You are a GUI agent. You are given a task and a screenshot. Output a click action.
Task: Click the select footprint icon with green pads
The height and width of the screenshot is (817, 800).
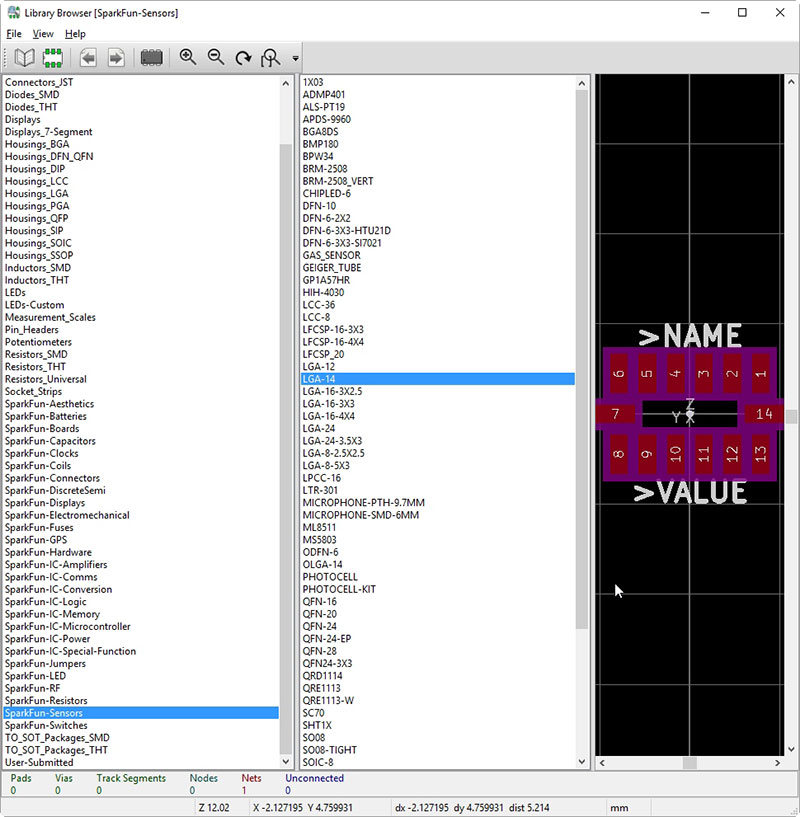52,58
